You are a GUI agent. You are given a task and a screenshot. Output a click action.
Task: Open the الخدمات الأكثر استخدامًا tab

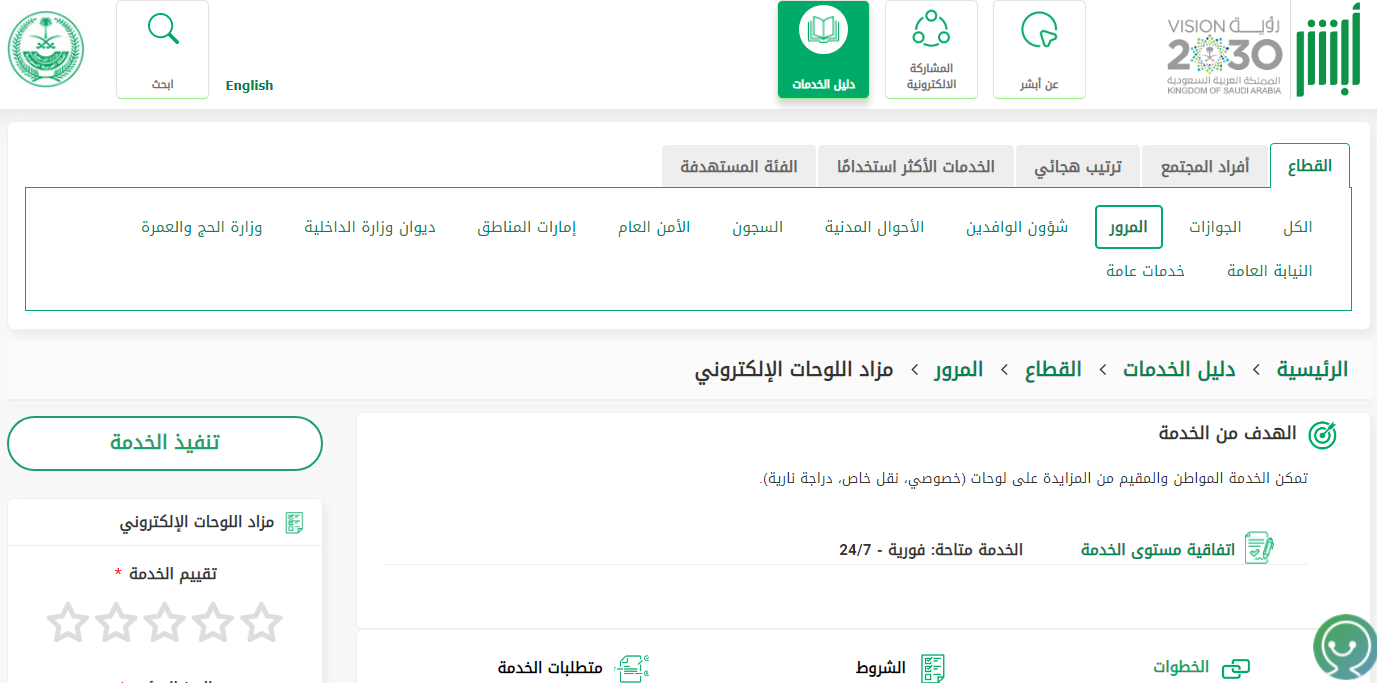tap(916, 167)
